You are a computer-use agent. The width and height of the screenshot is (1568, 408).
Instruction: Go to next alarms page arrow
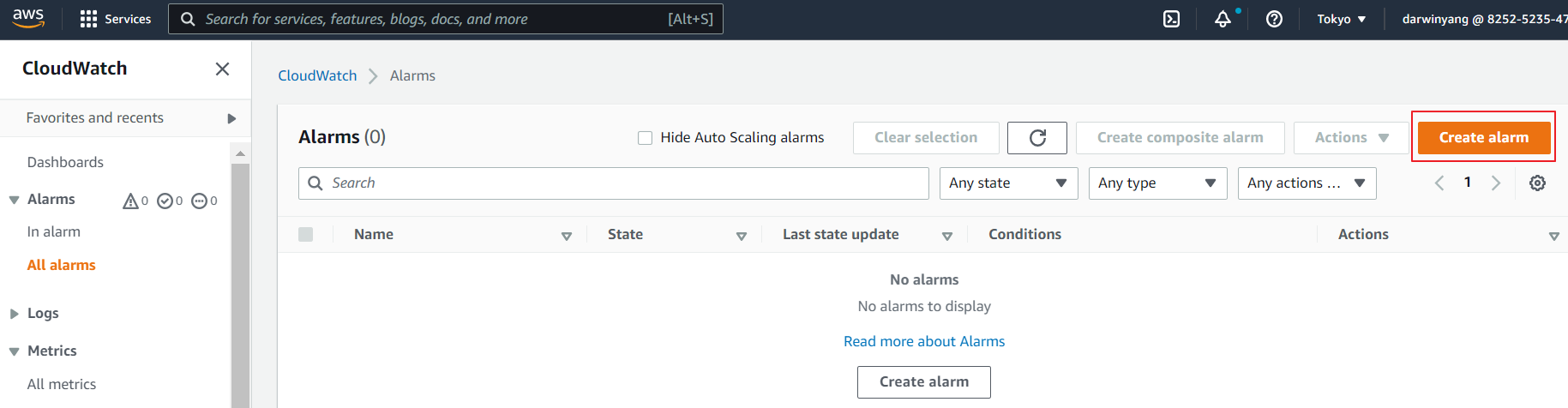pos(1496,183)
